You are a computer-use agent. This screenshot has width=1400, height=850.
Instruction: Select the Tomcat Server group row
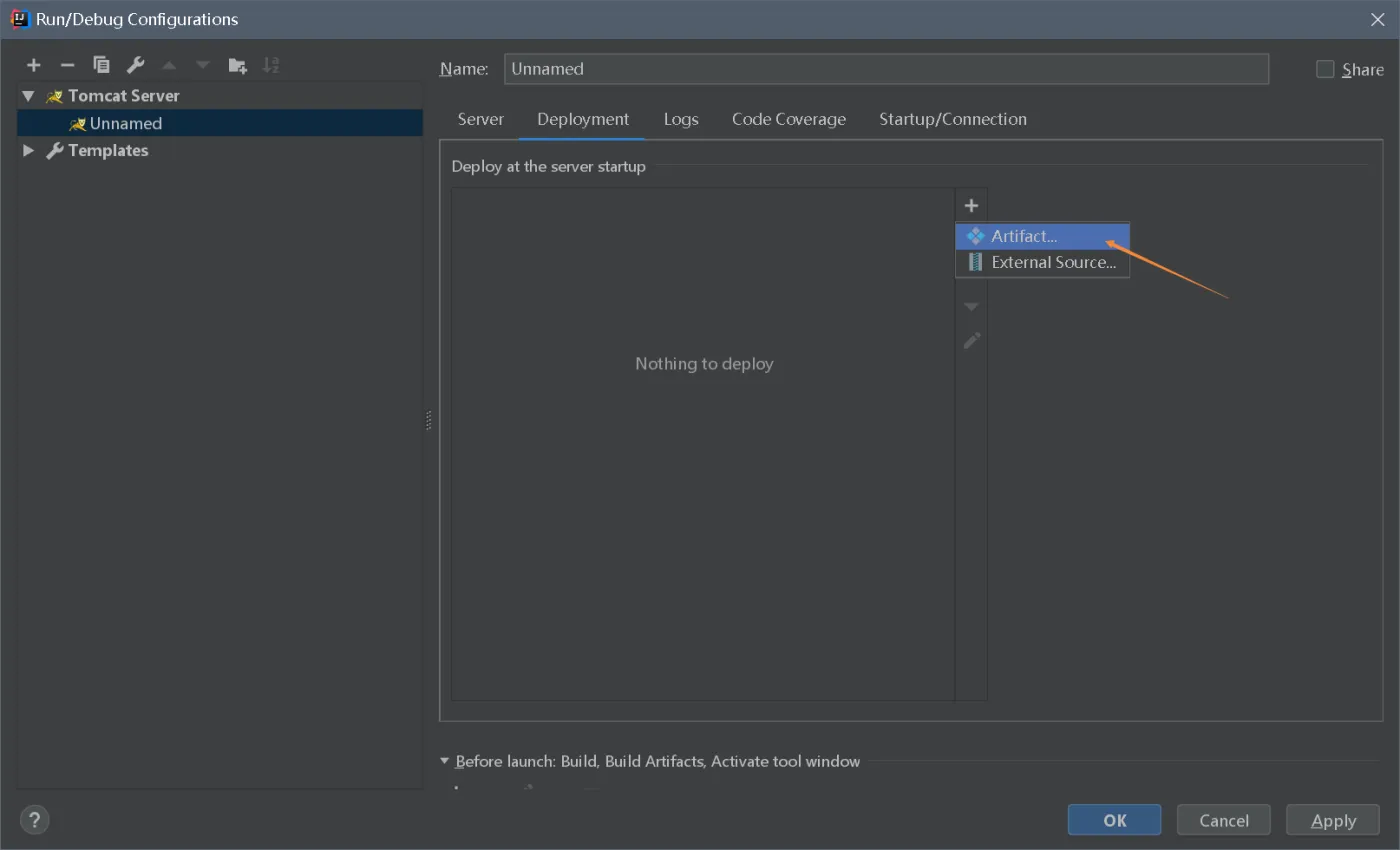[x=220, y=96]
